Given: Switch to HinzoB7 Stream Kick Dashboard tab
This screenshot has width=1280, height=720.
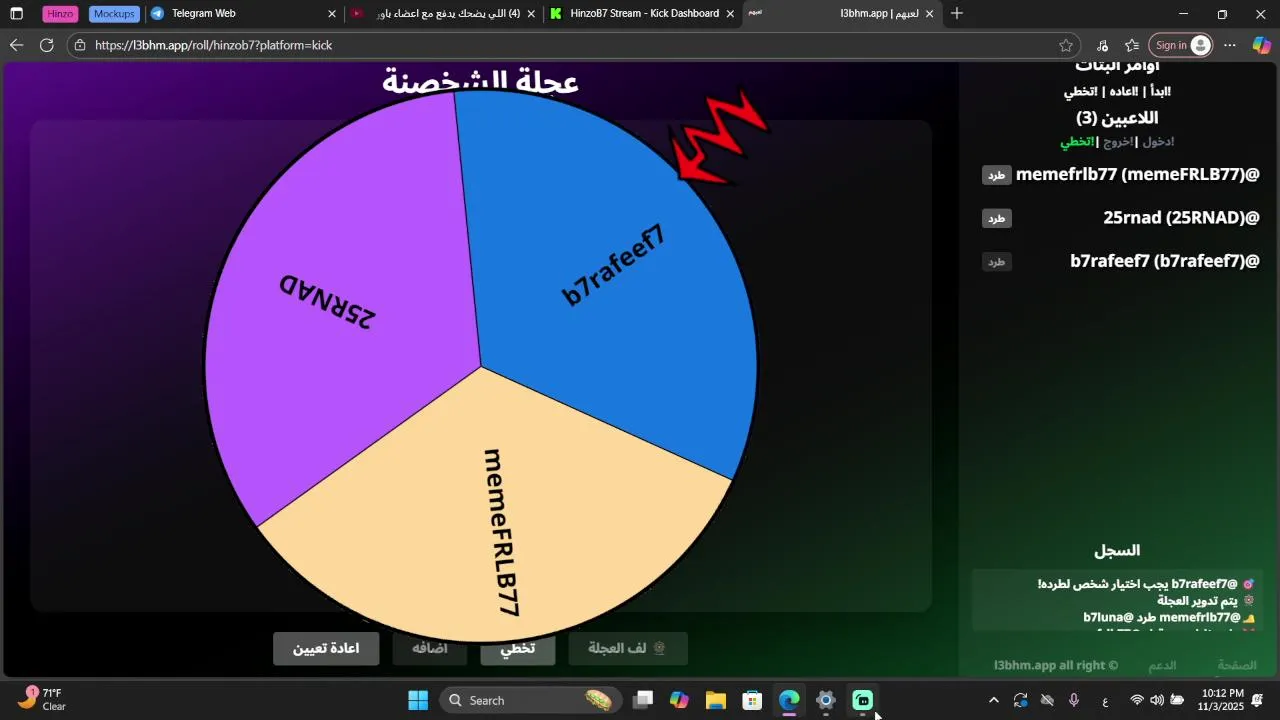Looking at the screenshot, I should [643, 14].
